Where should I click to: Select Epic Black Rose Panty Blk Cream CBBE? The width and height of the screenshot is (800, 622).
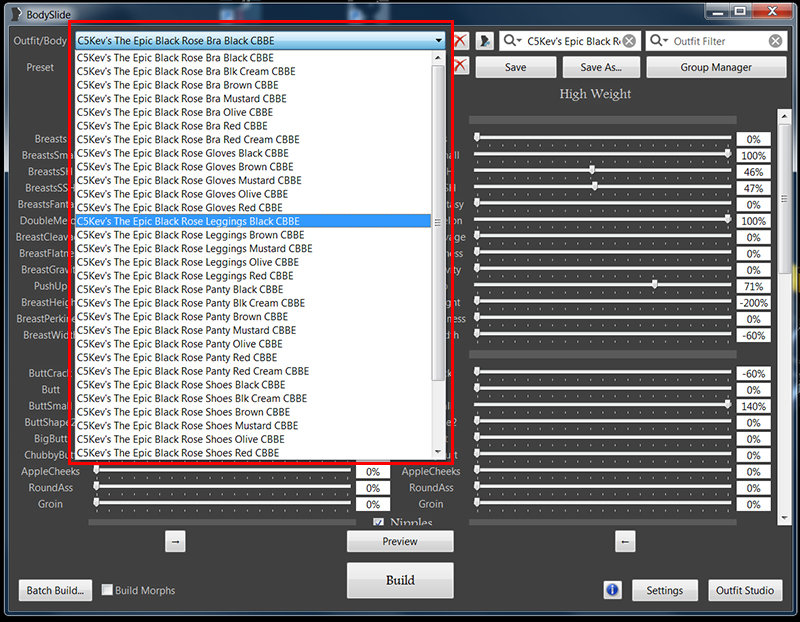click(253, 303)
